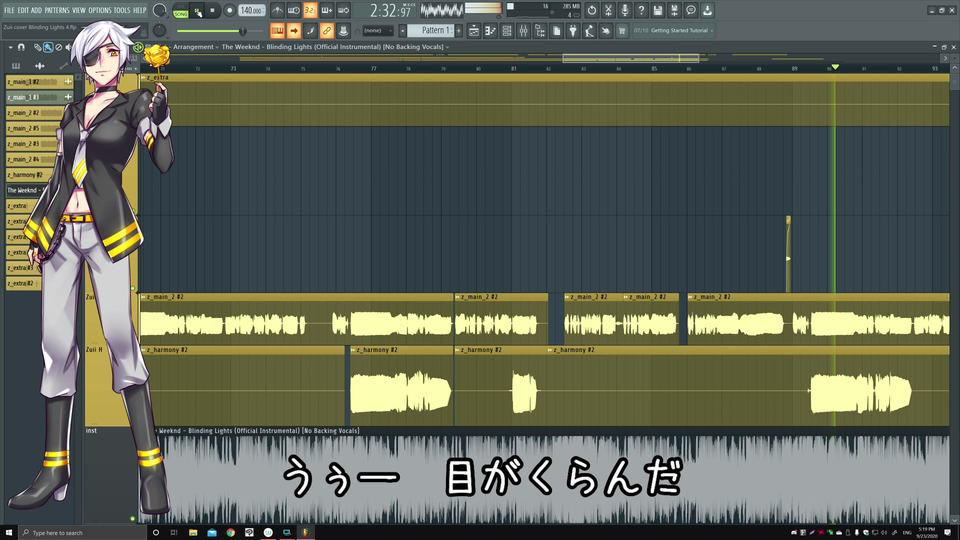Open the (none) snap dropdown

click(x=378, y=31)
